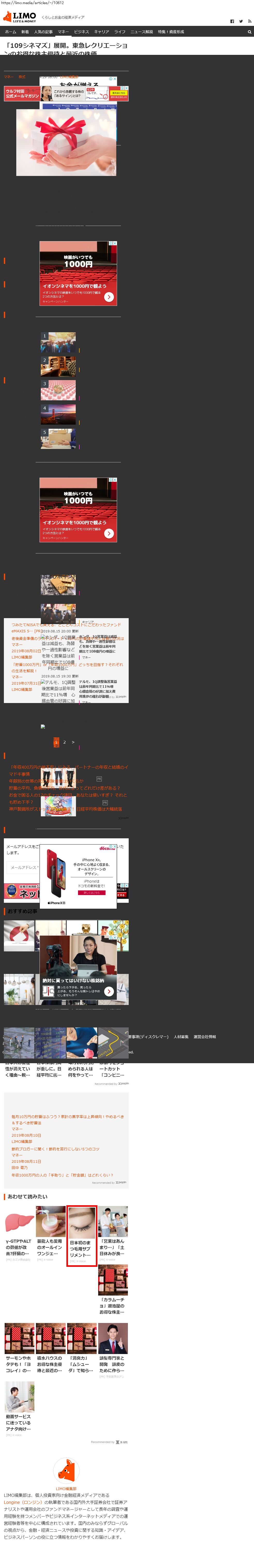Open 芸能人も愛用のオールインワンジェル card

coord(50,1234)
